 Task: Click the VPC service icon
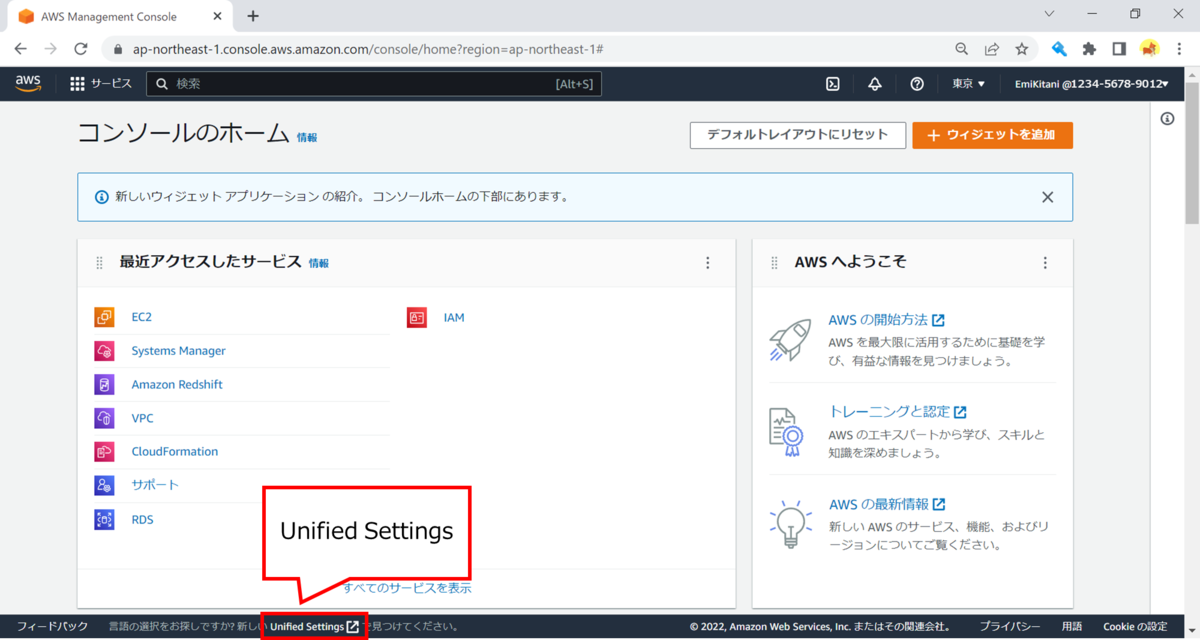(105, 418)
